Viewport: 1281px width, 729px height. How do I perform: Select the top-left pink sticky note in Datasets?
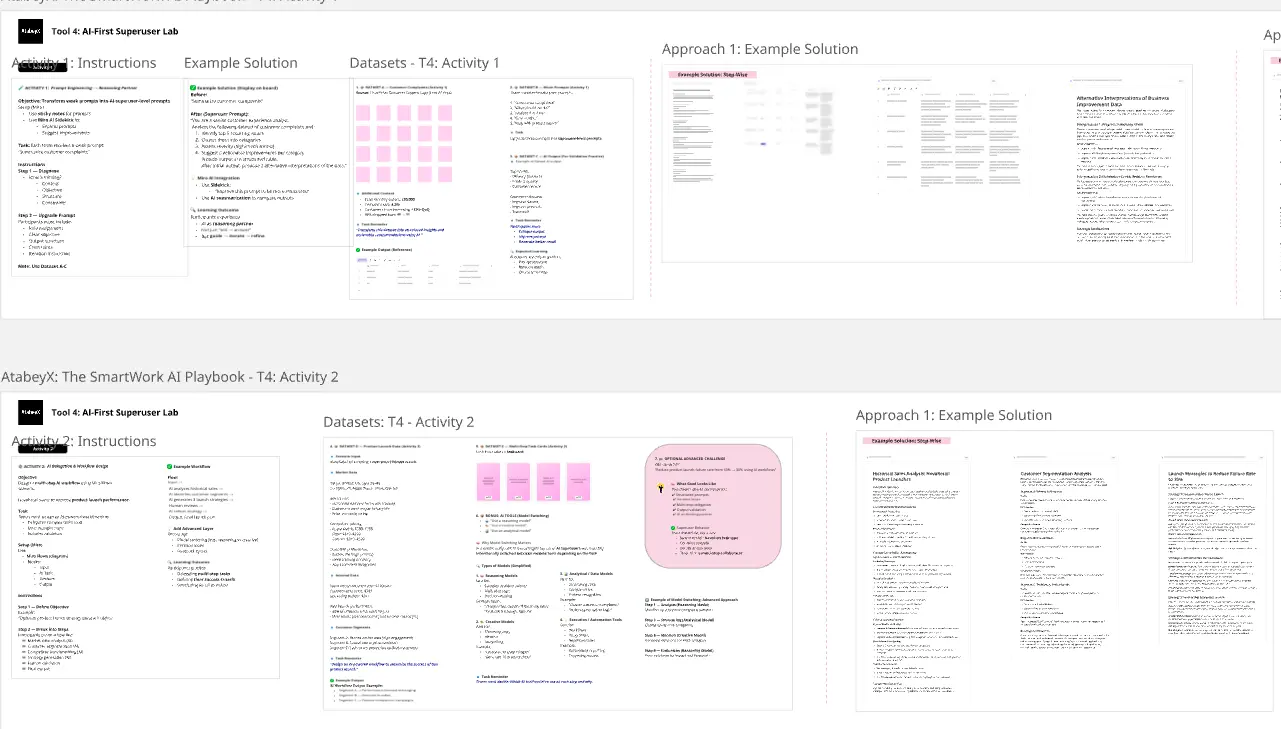(x=363, y=113)
